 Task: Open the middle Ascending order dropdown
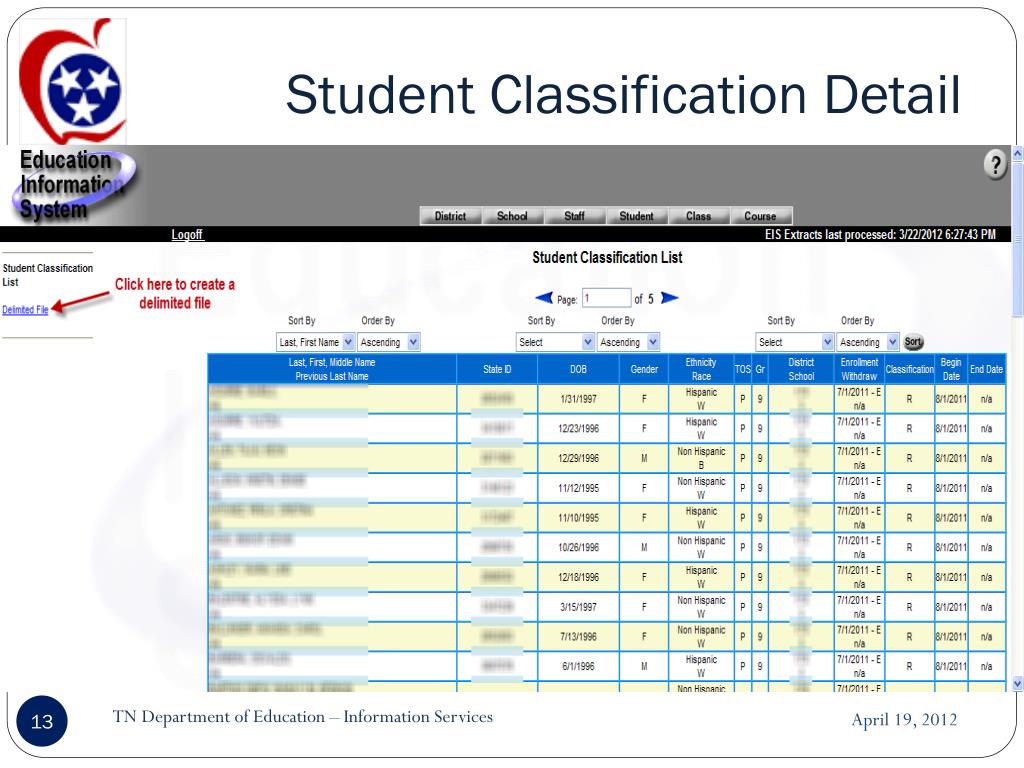(x=628, y=342)
